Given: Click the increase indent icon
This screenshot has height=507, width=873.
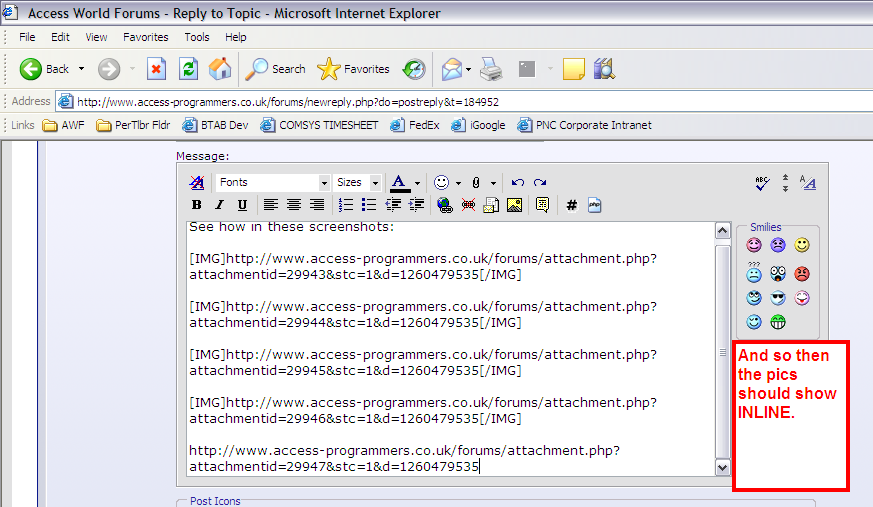Looking at the screenshot, I should pyautogui.click(x=416, y=205).
